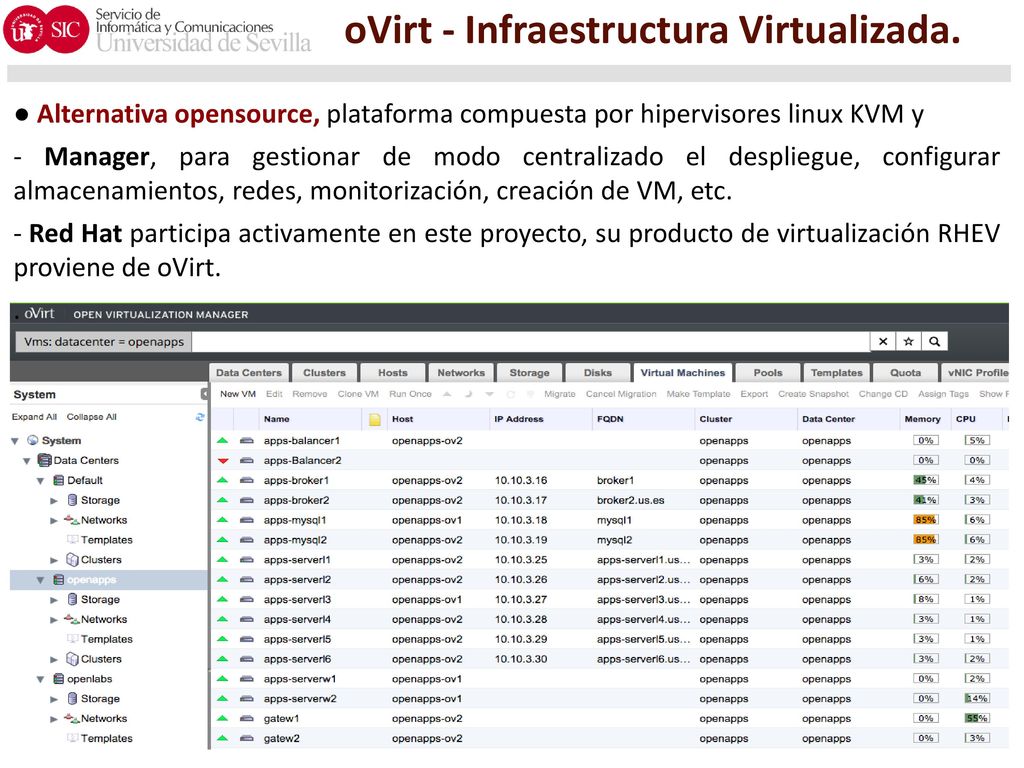This screenshot has width=1024, height=768.
Task: Open the Templates tab
Action: (837, 373)
